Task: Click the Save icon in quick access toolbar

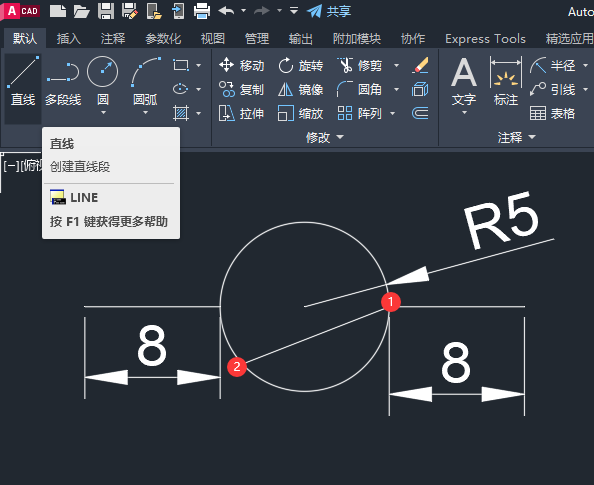Action: coord(106,11)
